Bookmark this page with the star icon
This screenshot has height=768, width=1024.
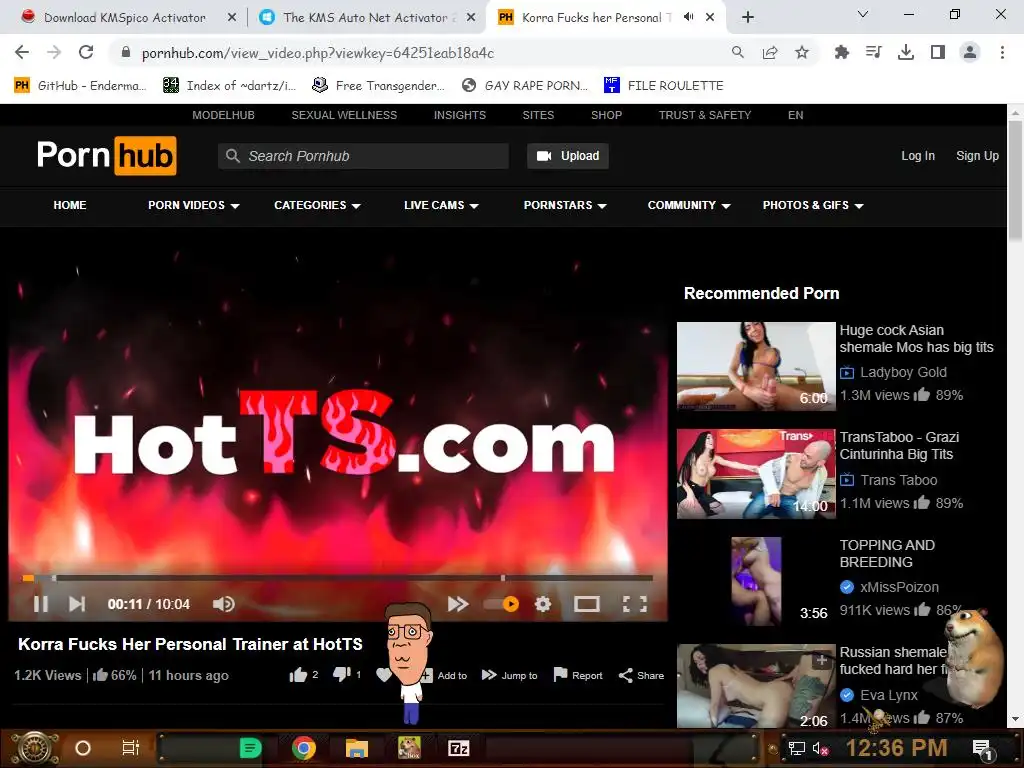pyautogui.click(x=802, y=52)
